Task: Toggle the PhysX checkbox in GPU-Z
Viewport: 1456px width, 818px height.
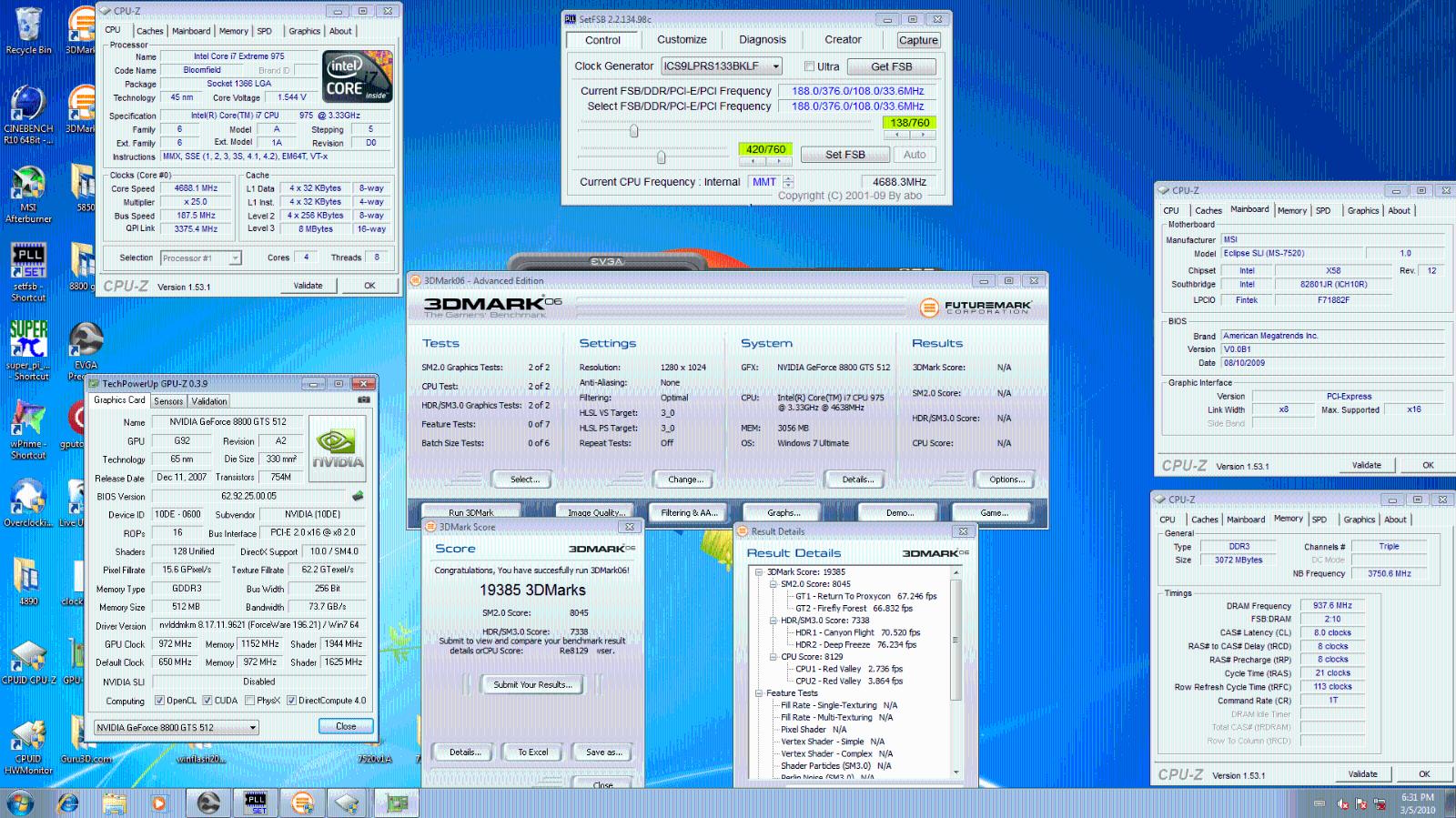Action: click(x=248, y=701)
